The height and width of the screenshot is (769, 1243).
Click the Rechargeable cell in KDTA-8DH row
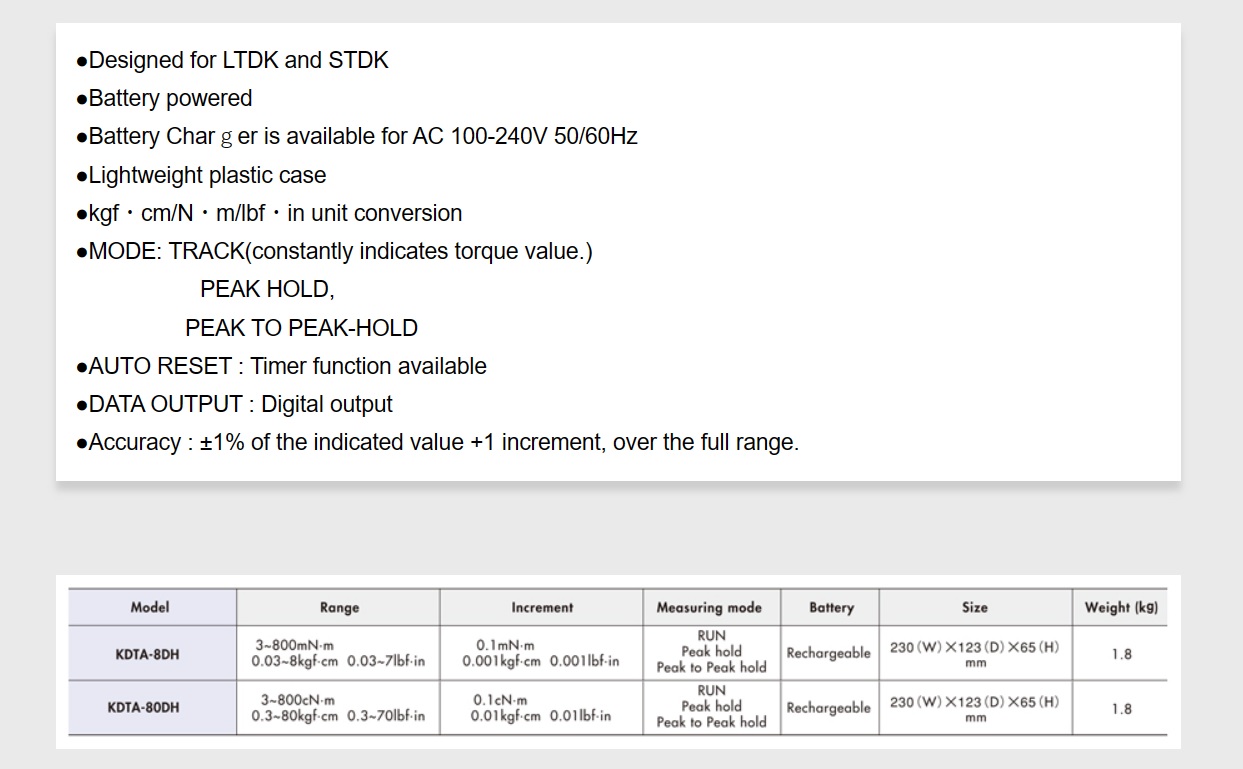point(828,654)
